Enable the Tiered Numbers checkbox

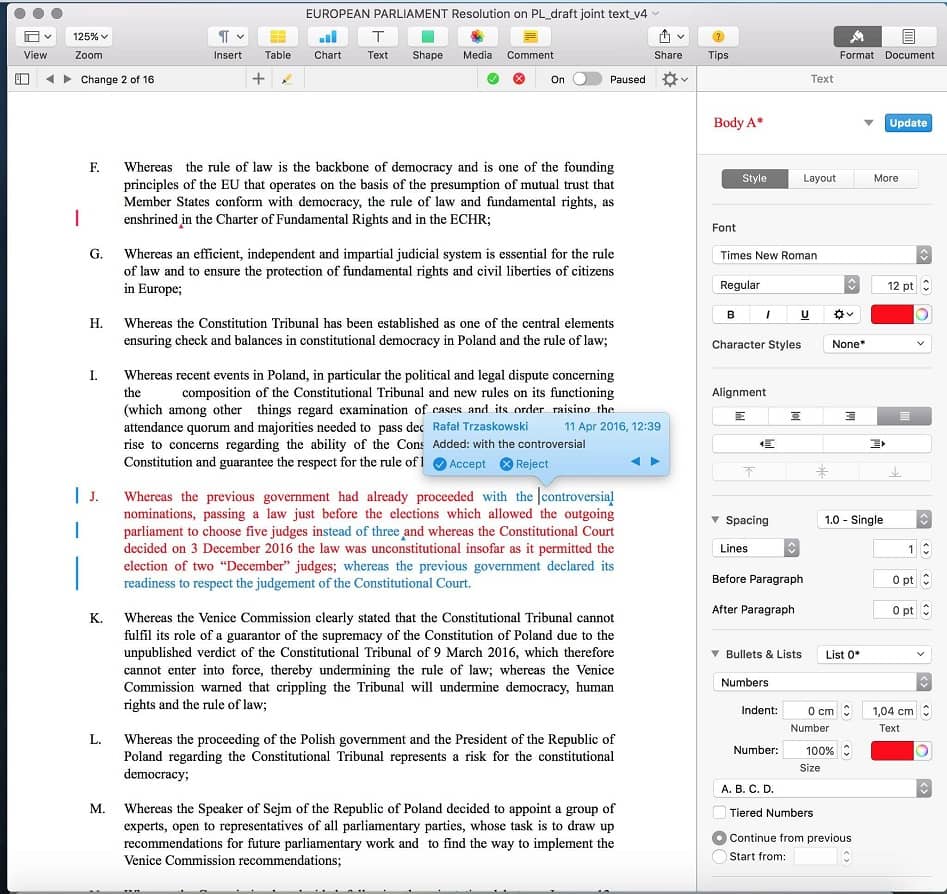click(x=719, y=813)
